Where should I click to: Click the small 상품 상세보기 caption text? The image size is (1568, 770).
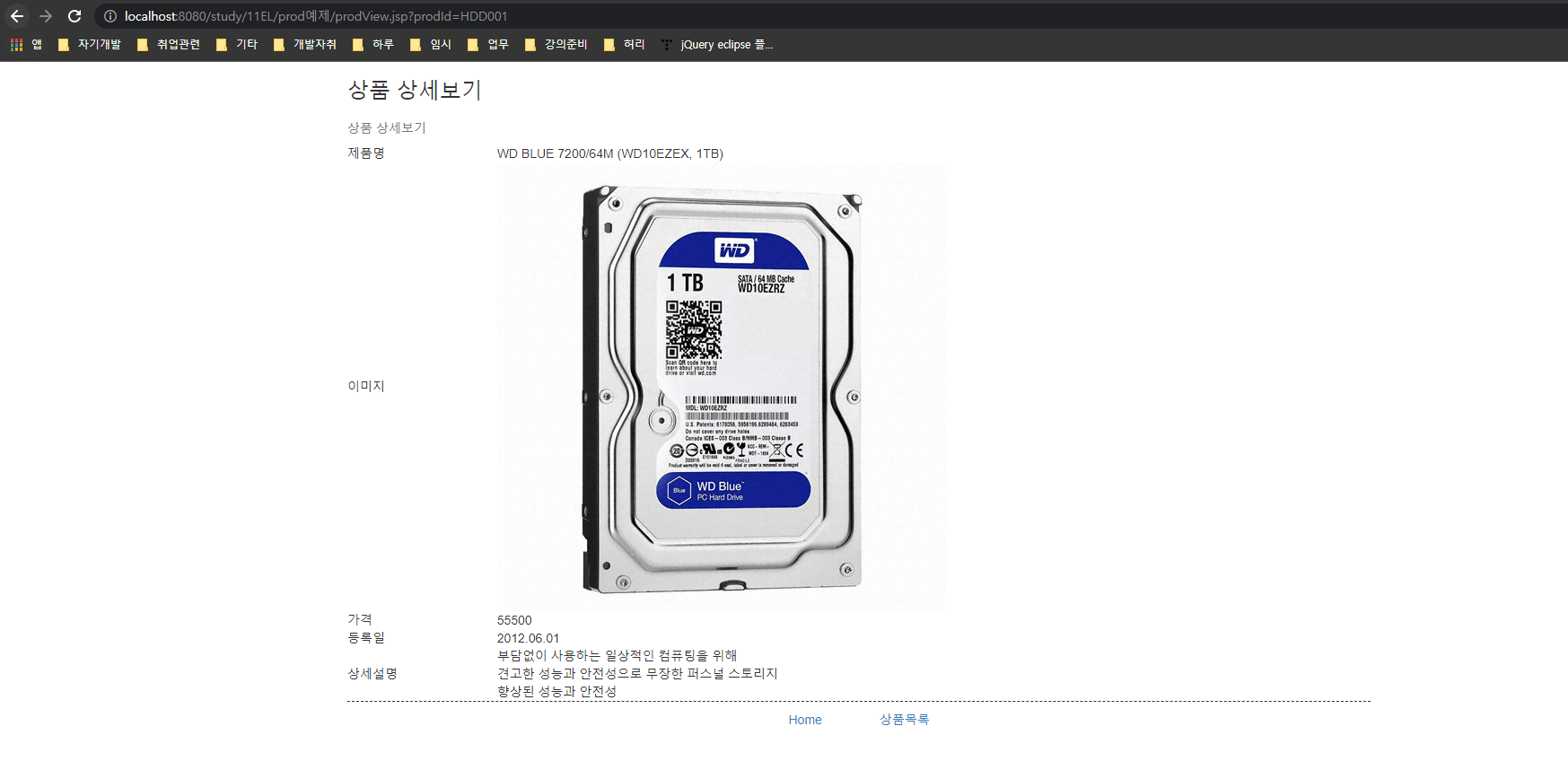[x=387, y=127]
